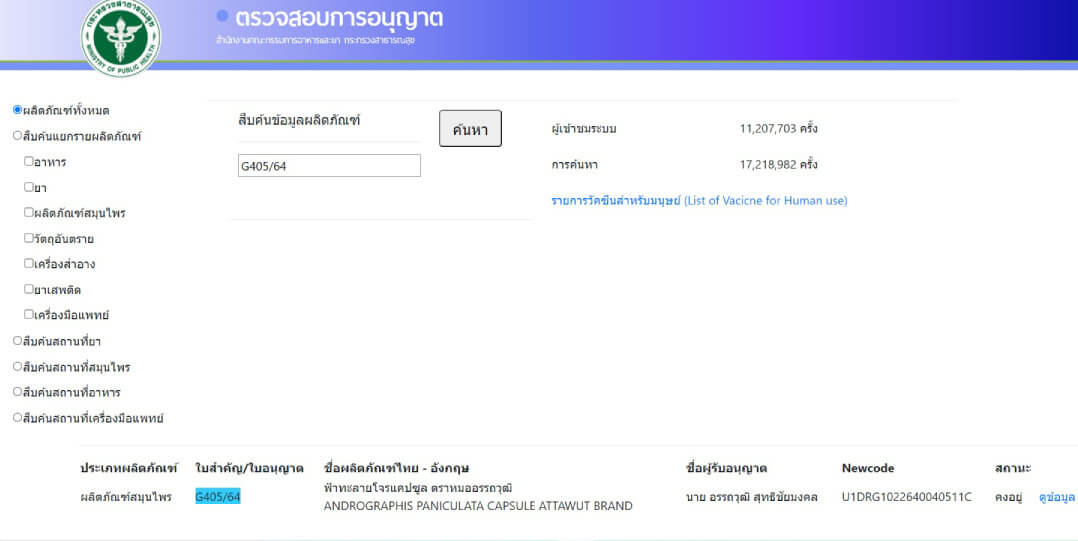Click the highlighted G405/64 license number

(218, 497)
